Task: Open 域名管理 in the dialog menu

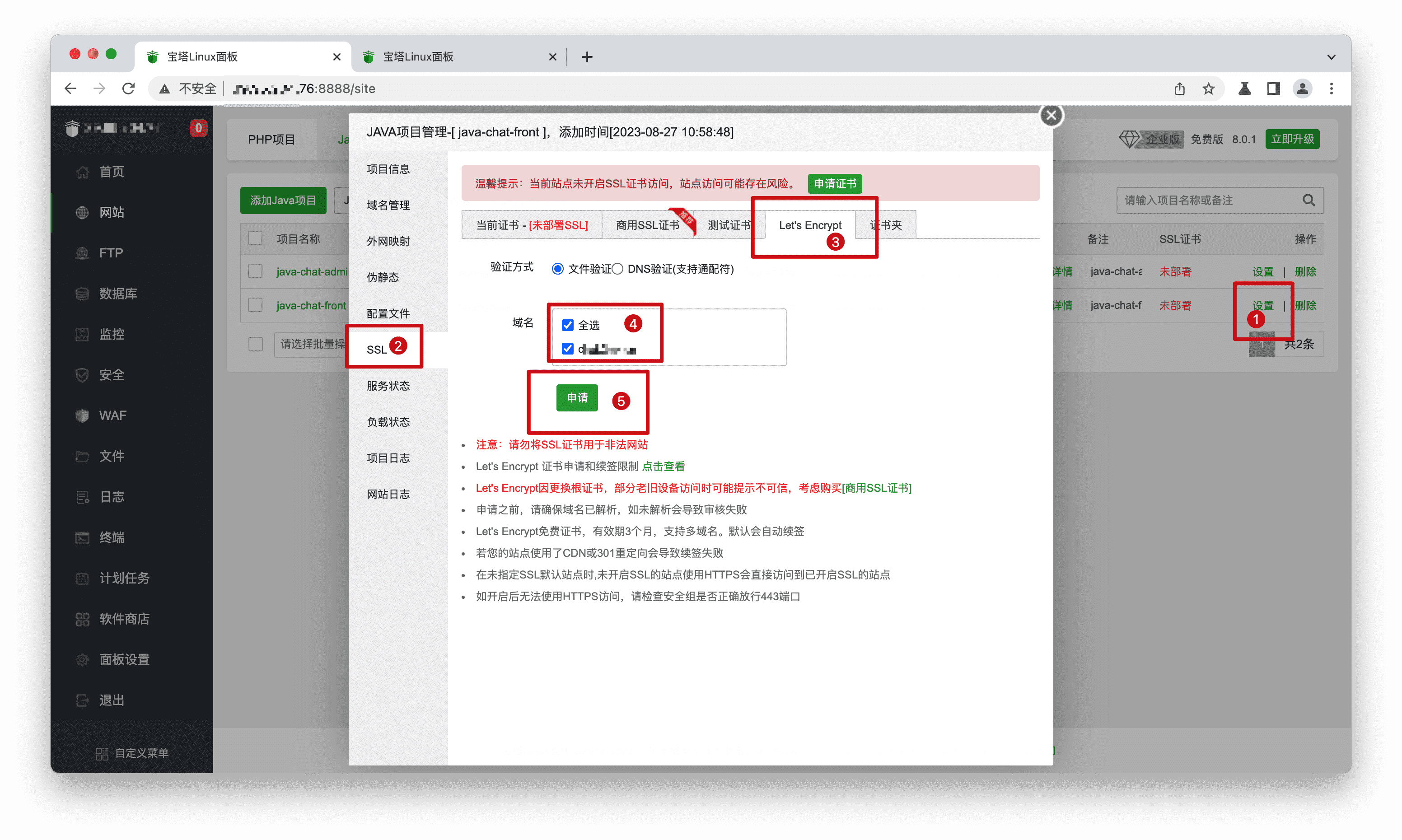Action: click(388, 205)
